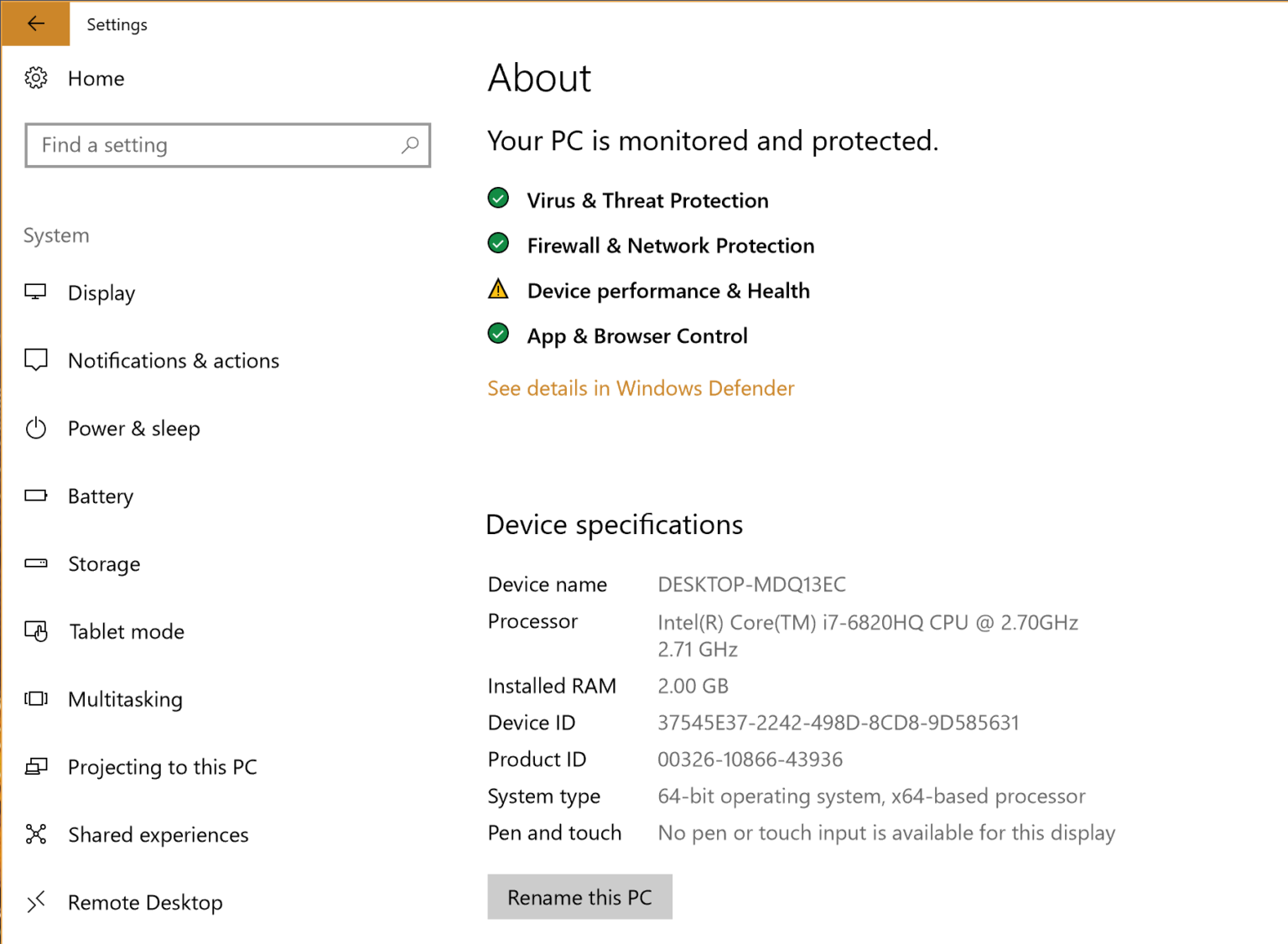This screenshot has height=944, width=1288.
Task: Select the Multitasking sidebar icon
Action: click(x=36, y=699)
